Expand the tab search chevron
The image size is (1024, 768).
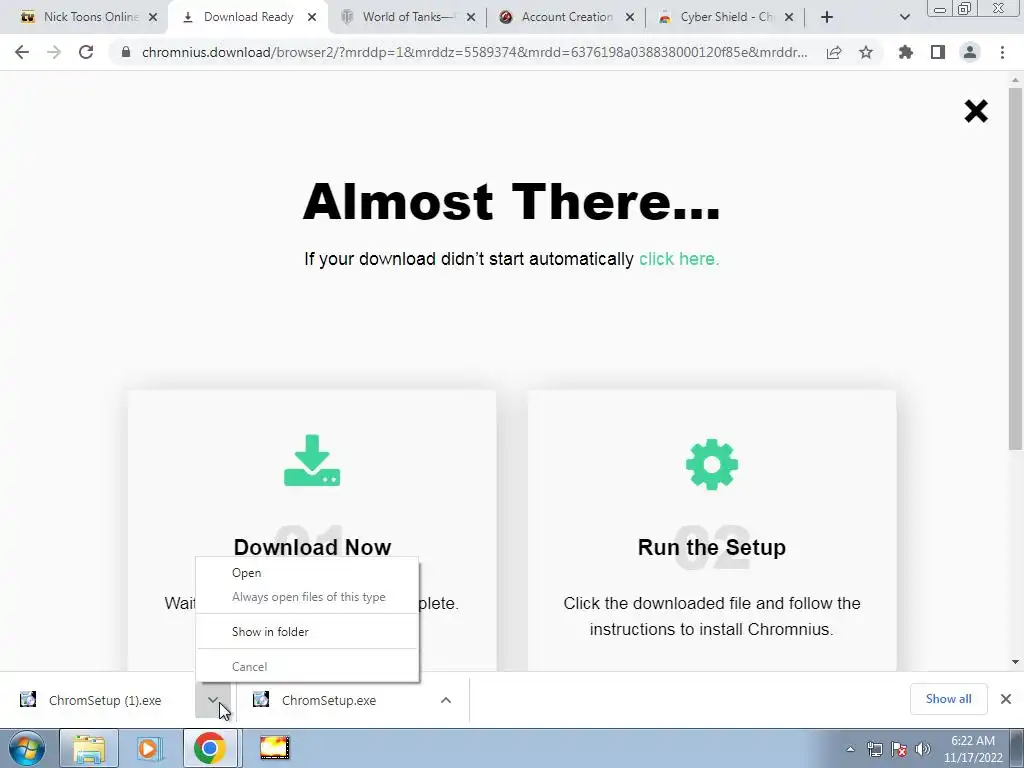pos(904,17)
